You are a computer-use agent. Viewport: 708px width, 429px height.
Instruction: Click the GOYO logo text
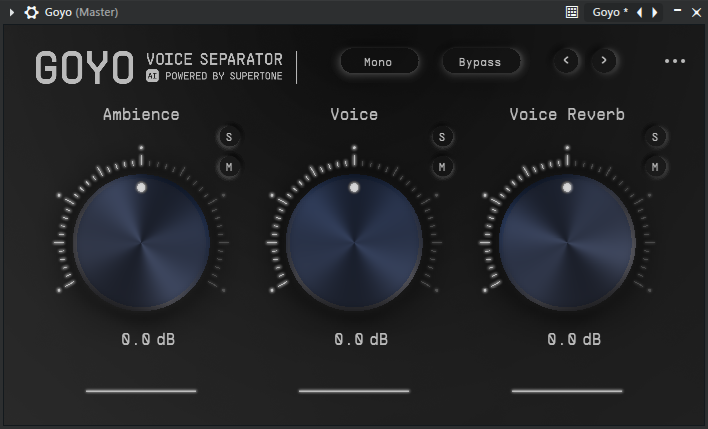pos(84,67)
